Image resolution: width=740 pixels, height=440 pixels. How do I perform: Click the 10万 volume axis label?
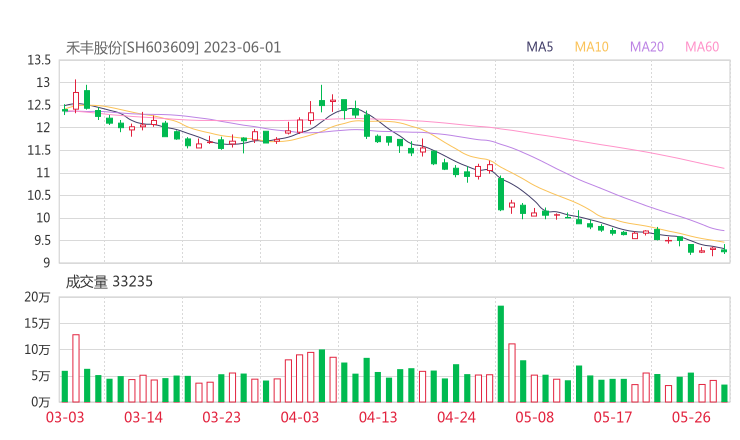tap(37, 350)
